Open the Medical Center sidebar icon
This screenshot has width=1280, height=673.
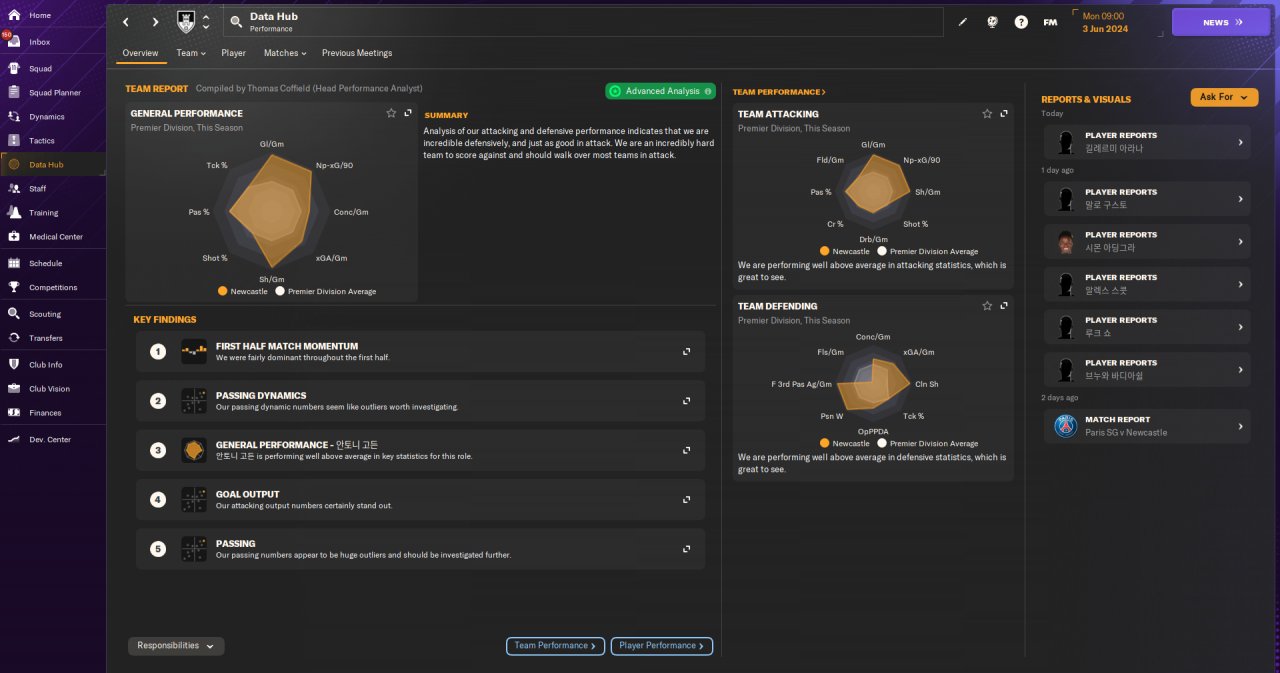[x=14, y=237]
